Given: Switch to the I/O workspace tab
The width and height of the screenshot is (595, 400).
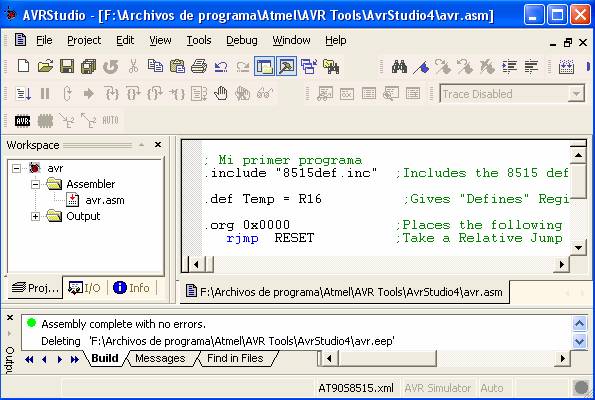Looking at the screenshot, I should (x=85, y=288).
